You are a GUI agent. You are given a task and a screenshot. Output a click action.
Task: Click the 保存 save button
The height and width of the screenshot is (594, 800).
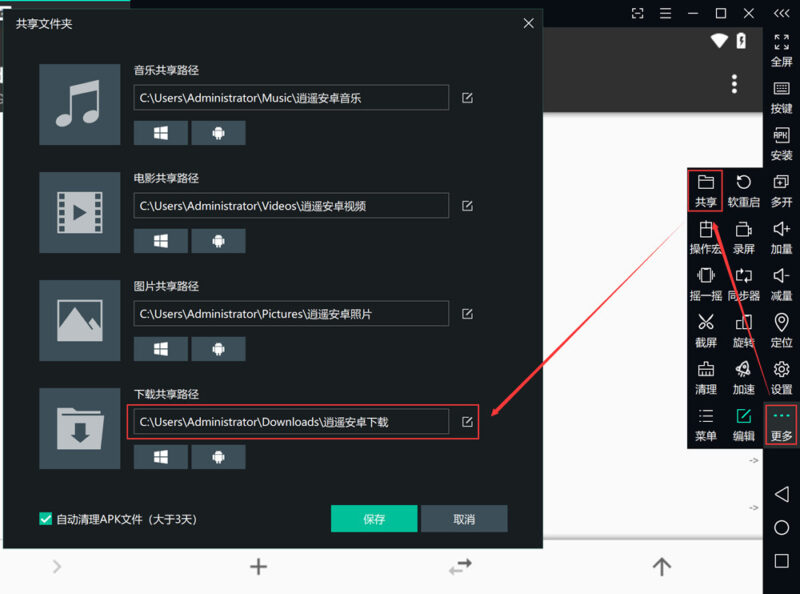(x=374, y=519)
